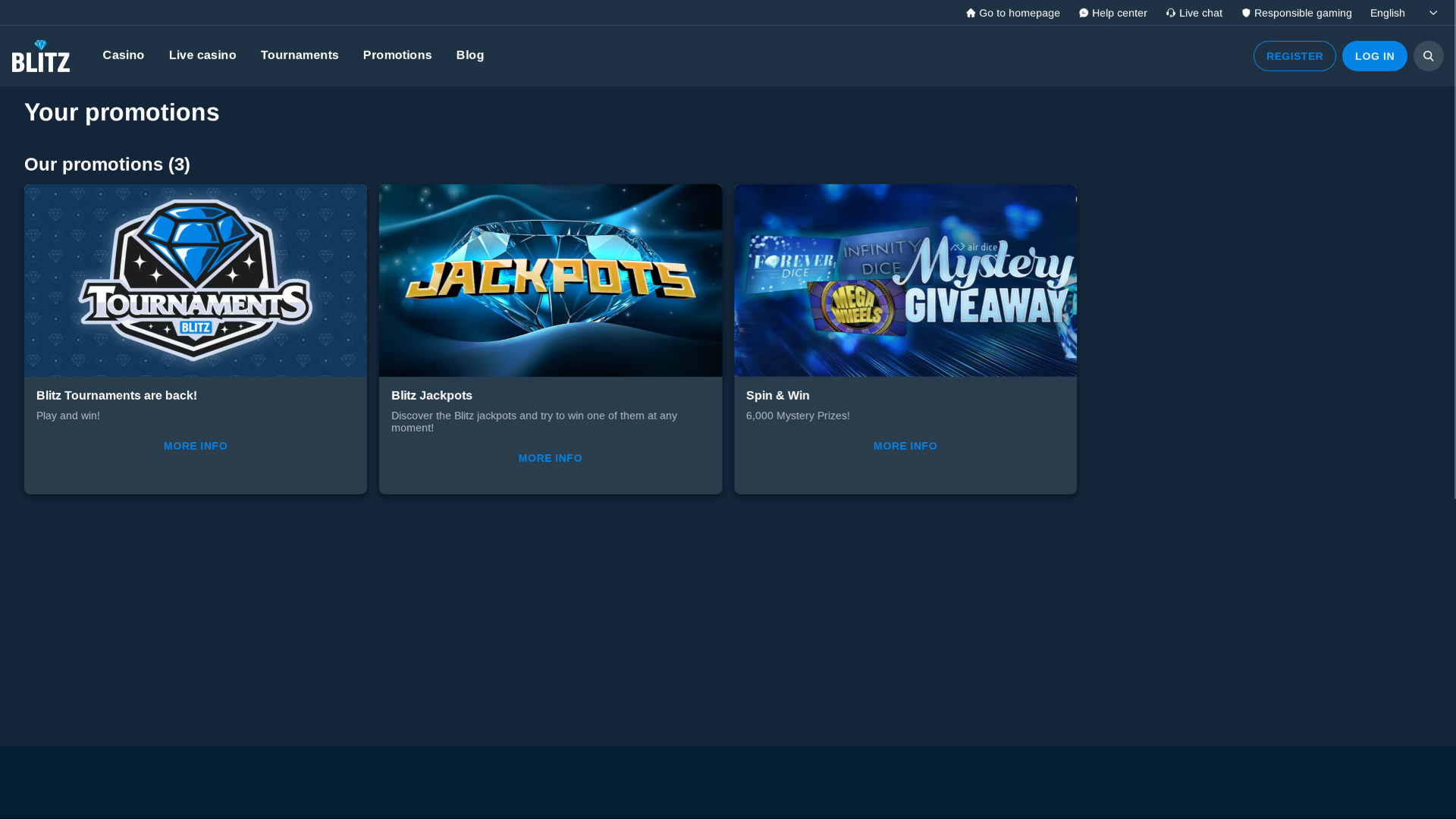Open MORE INFO for Blitz Tournaments
The width and height of the screenshot is (1456, 819).
coord(195,445)
